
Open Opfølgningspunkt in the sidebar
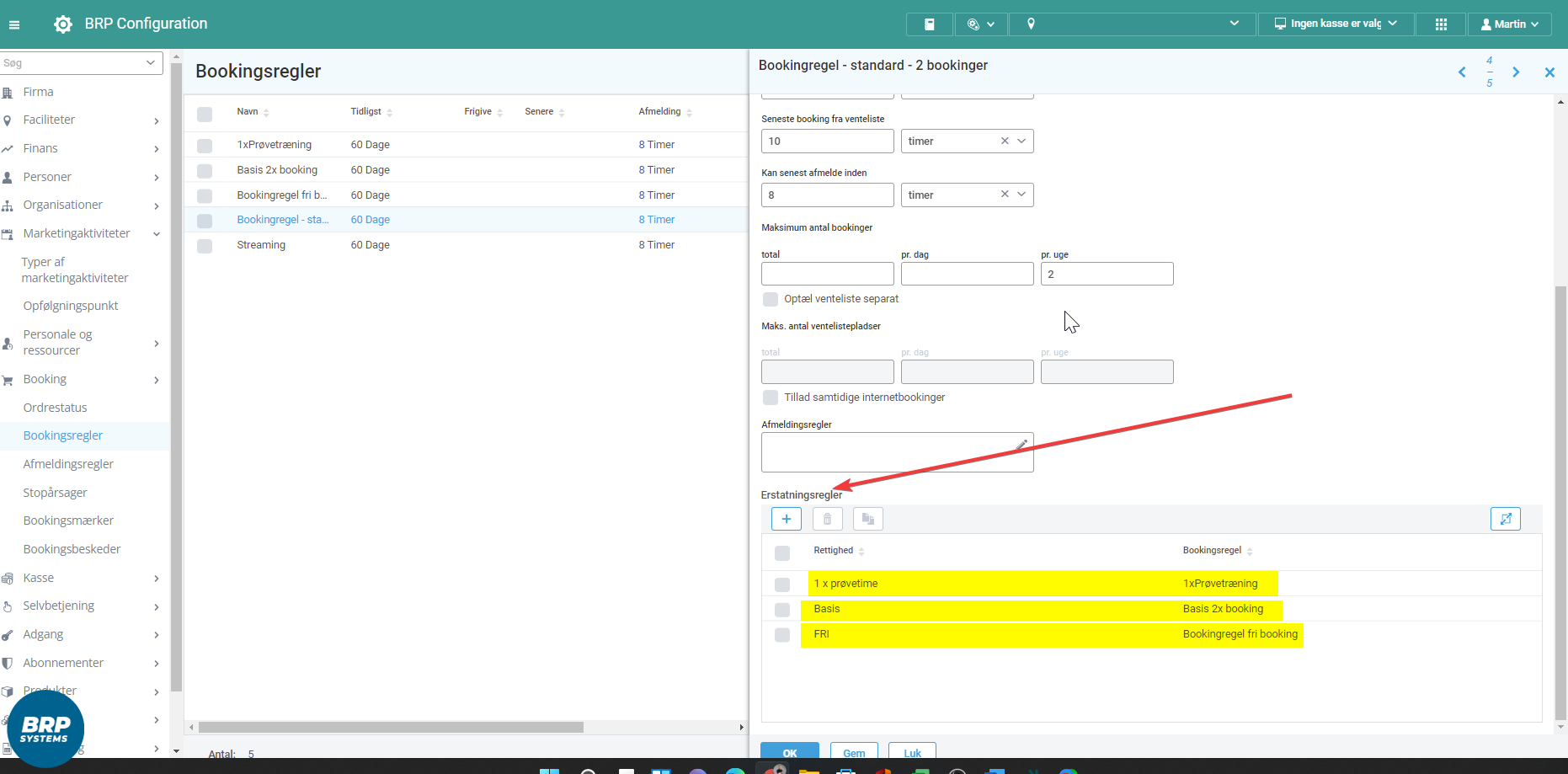click(71, 306)
